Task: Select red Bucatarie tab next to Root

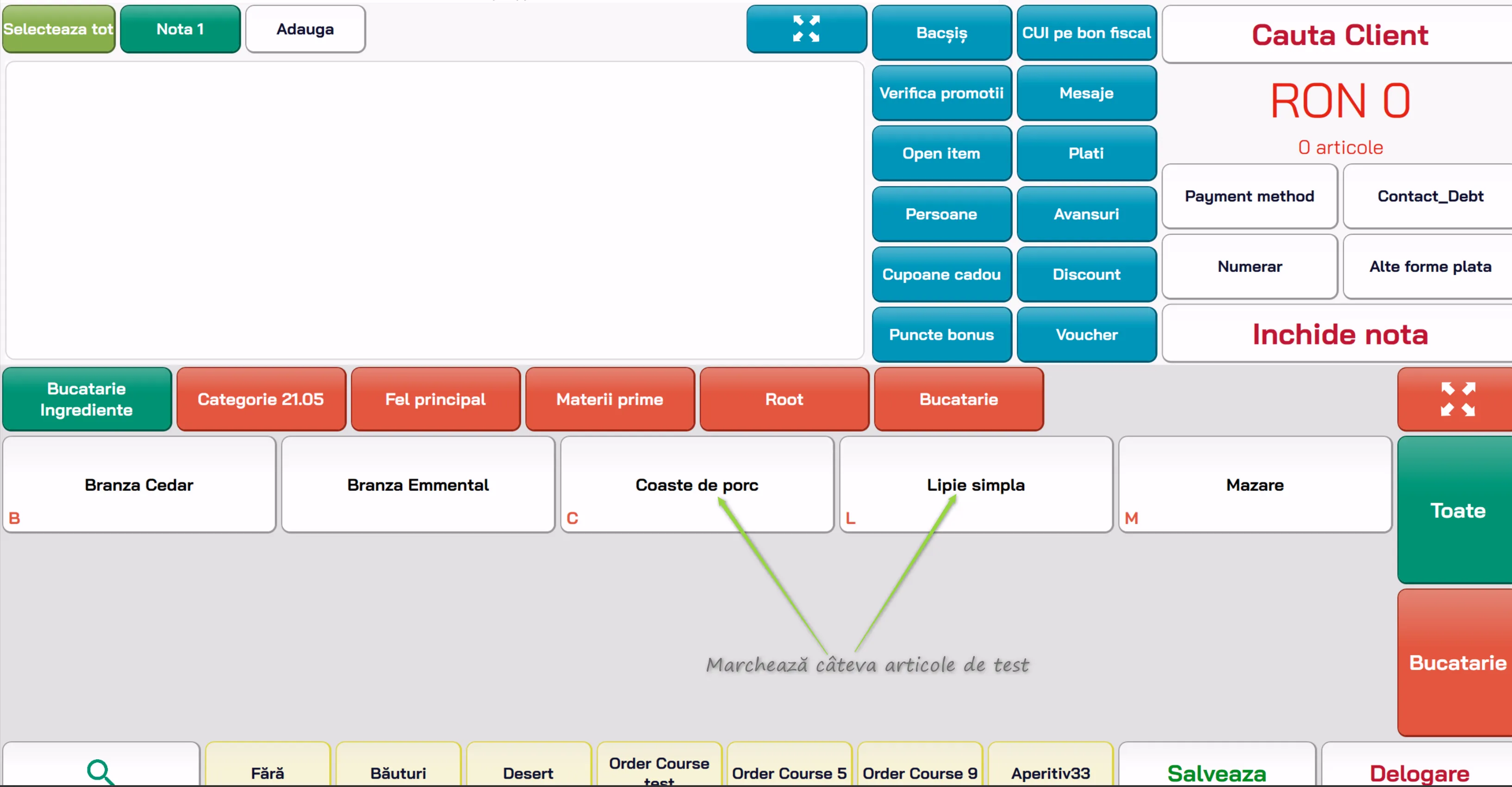Action: pyautogui.click(x=958, y=400)
